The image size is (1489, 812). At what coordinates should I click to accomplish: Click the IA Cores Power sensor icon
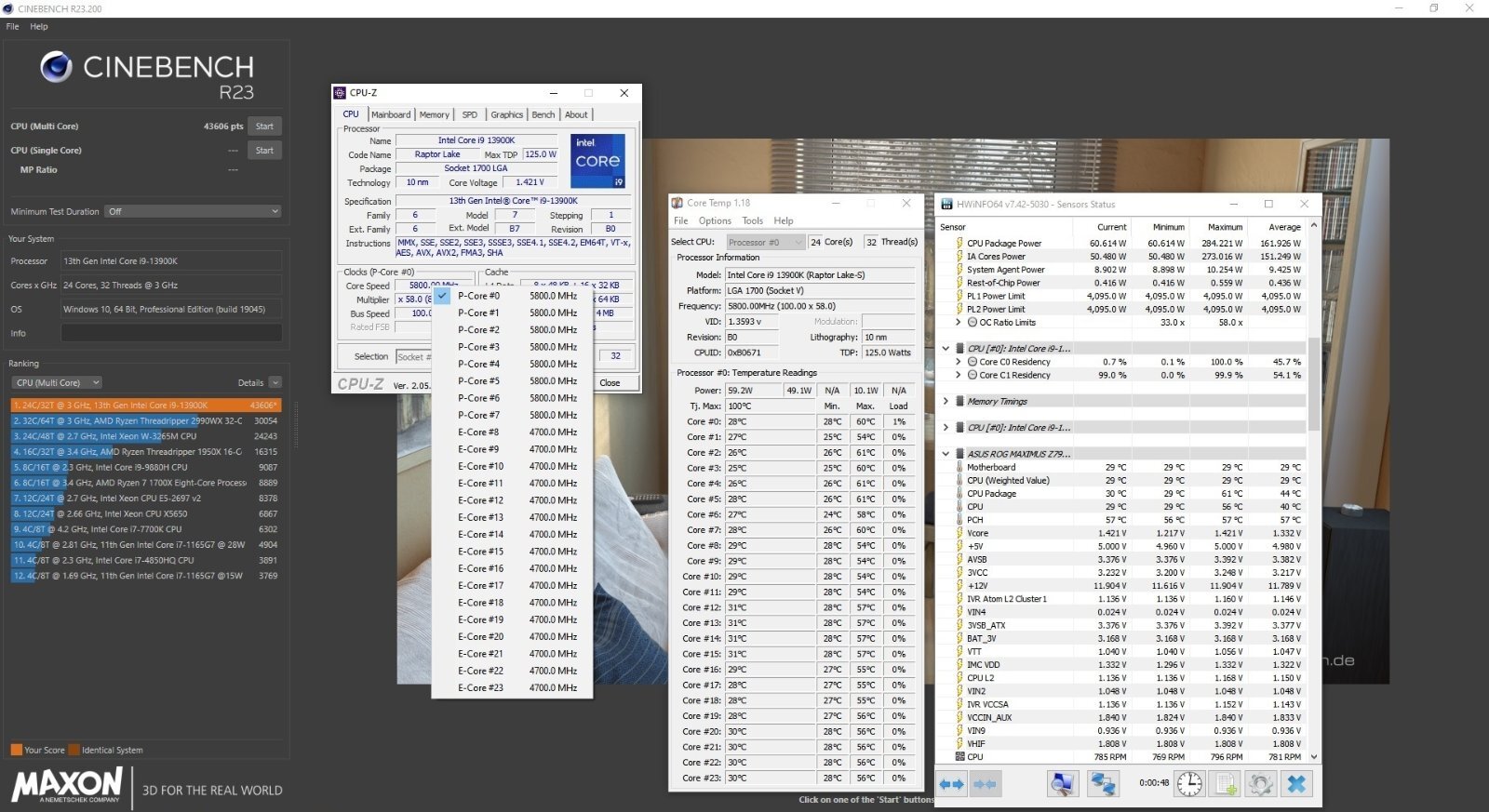[x=959, y=256]
